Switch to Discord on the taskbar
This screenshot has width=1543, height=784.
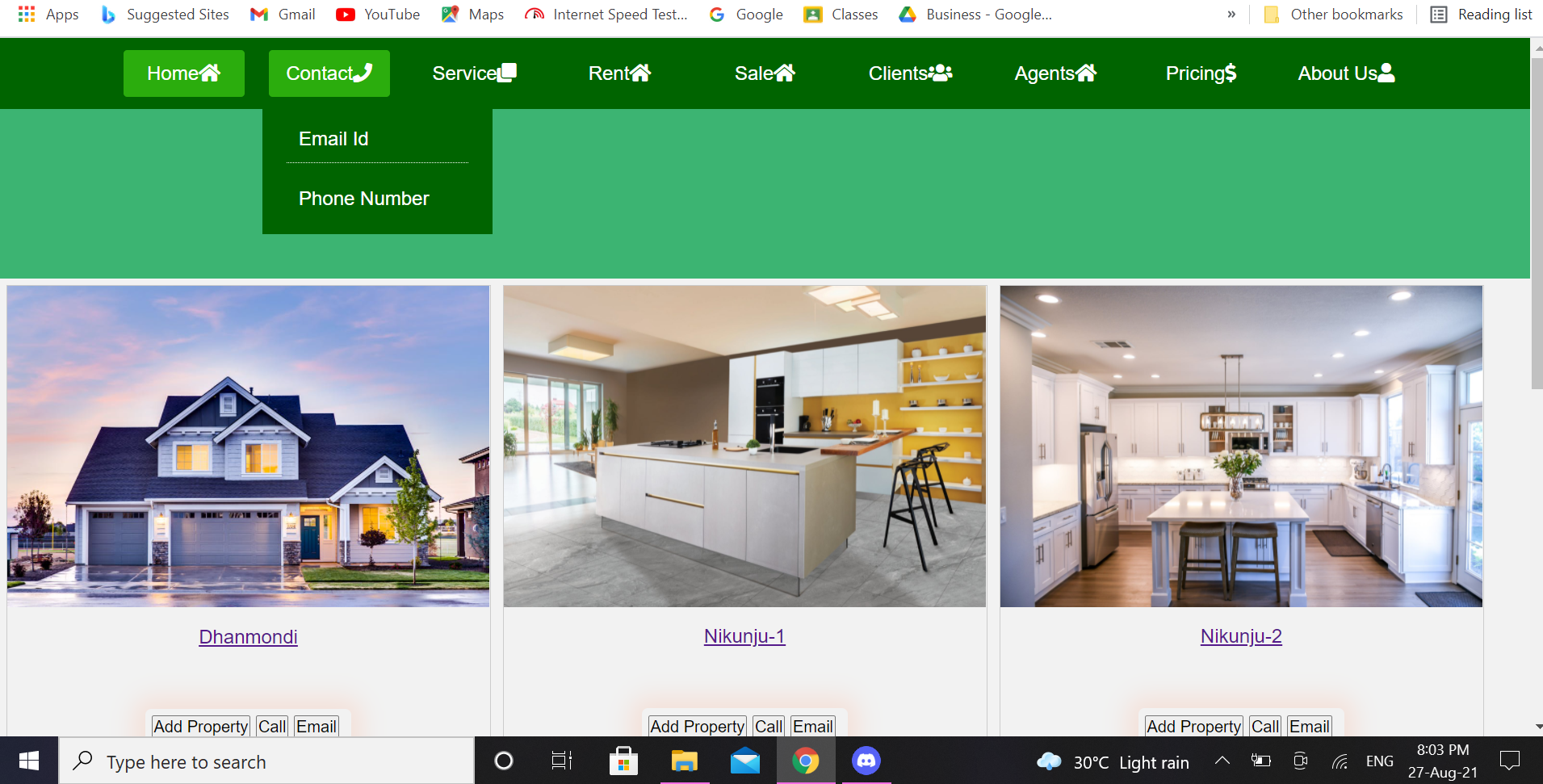tap(866, 761)
